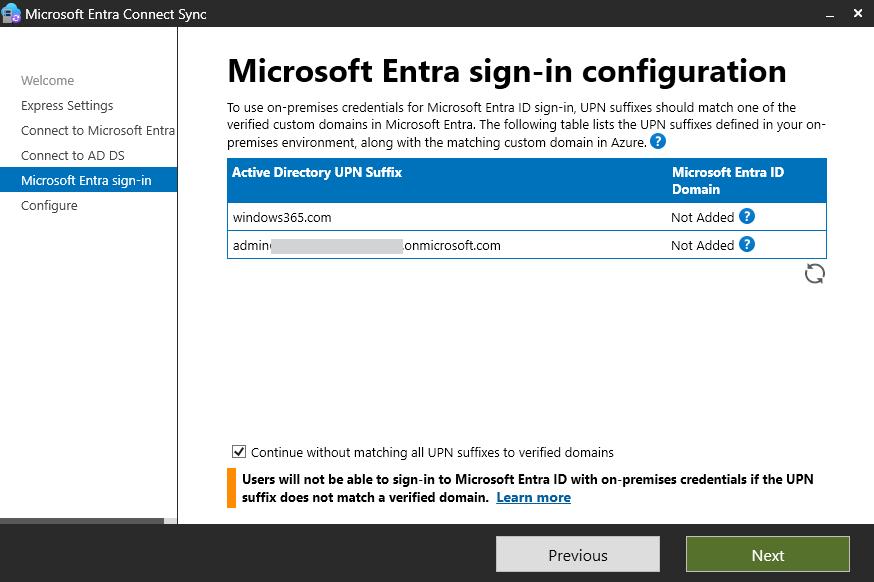Select Connect to Microsoft Entra step
This screenshot has width=874, height=582.
98,130
